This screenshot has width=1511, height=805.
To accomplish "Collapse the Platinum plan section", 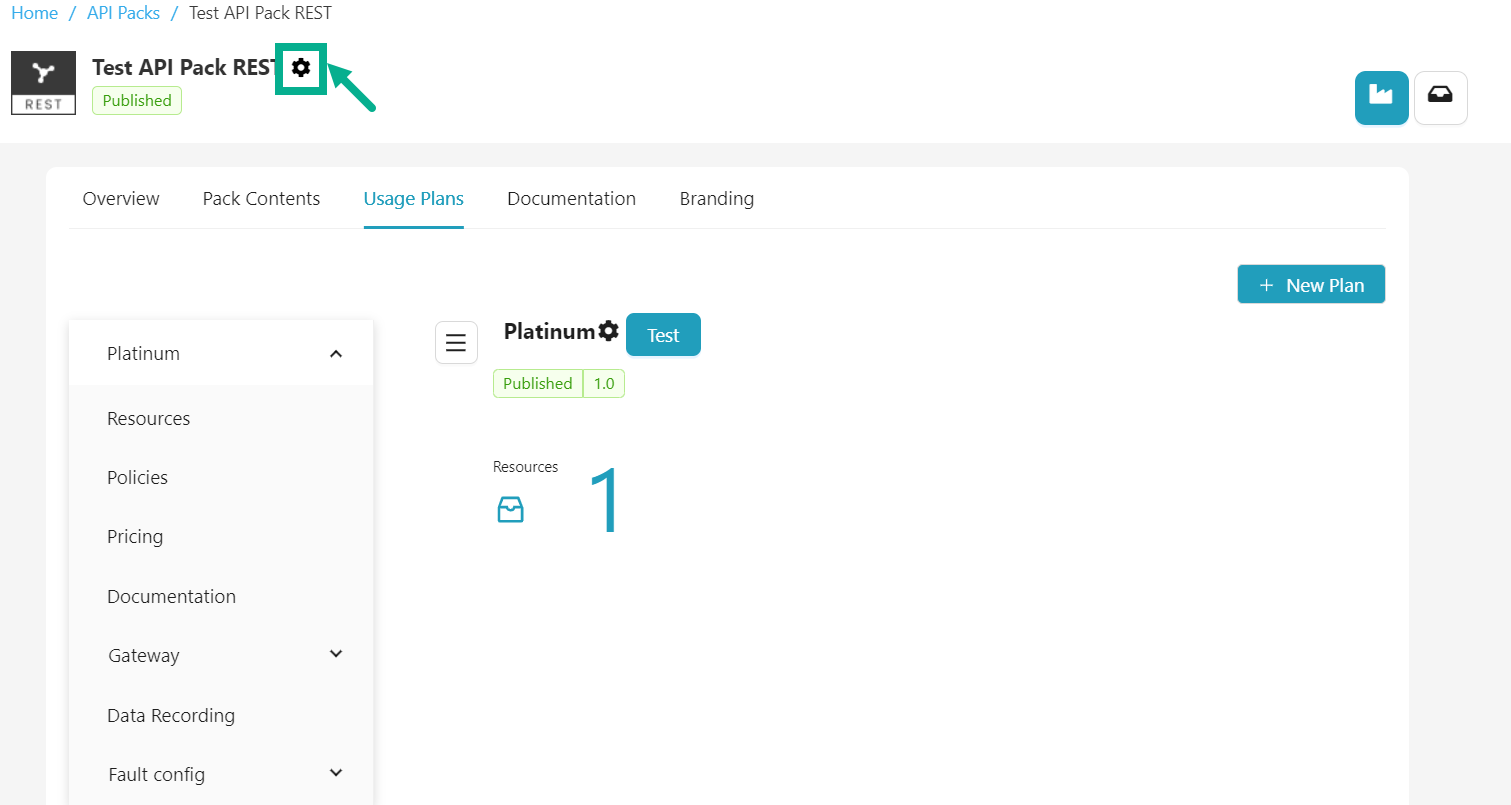I will [x=336, y=354].
